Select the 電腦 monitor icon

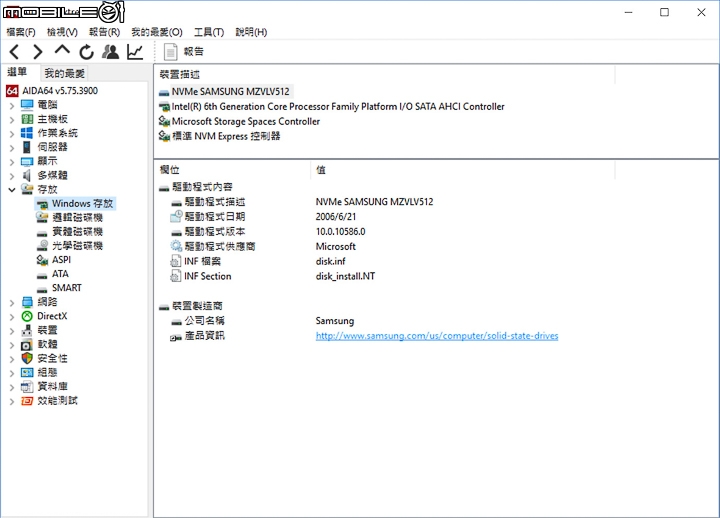point(27,105)
